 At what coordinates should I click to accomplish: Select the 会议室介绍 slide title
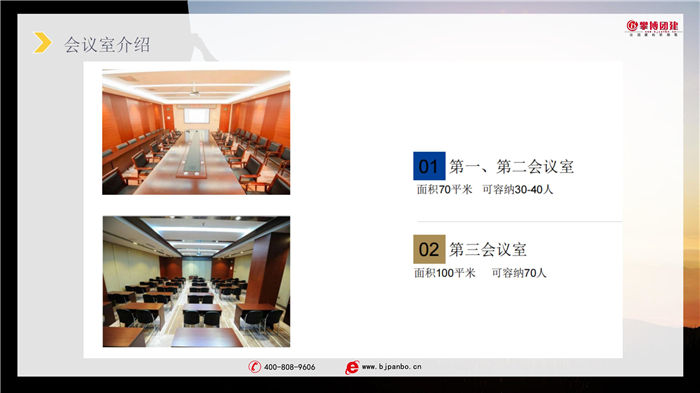pyautogui.click(x=107, y=45)
